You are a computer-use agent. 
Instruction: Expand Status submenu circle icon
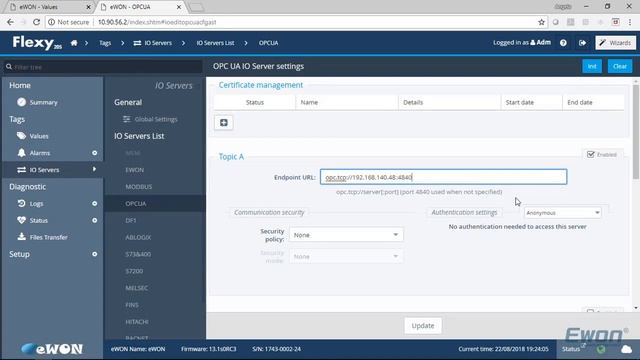tap(94, 220)
